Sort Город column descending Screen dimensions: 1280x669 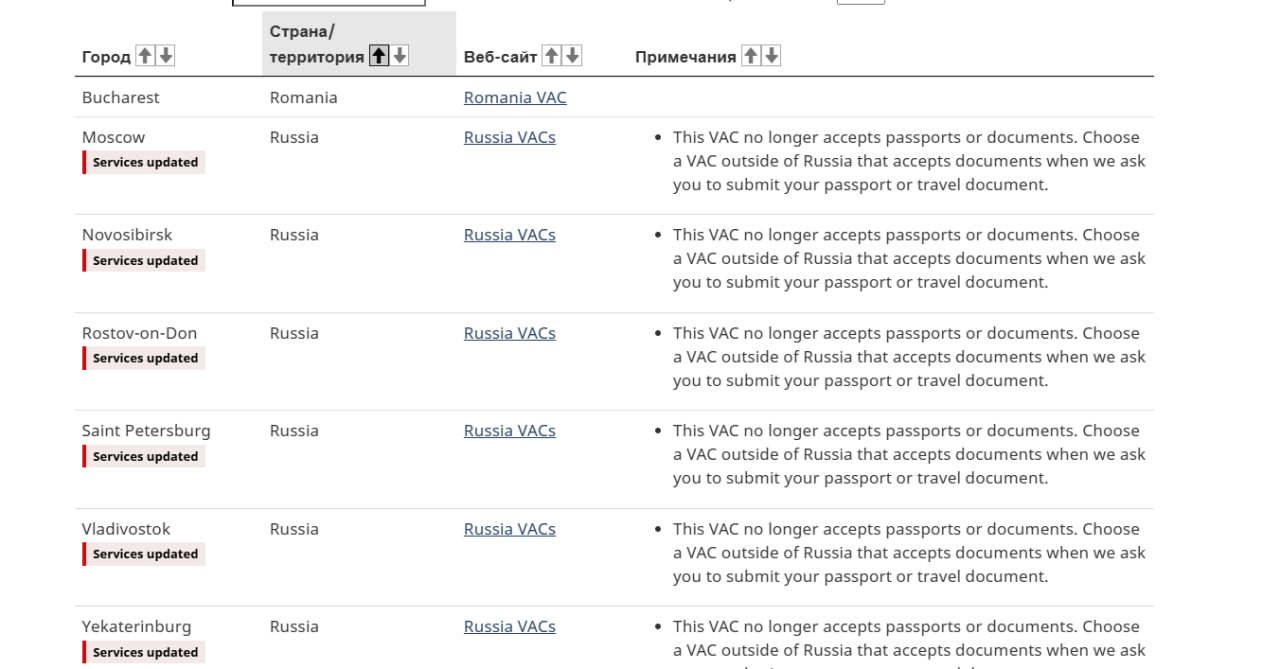tap(166, 57)
